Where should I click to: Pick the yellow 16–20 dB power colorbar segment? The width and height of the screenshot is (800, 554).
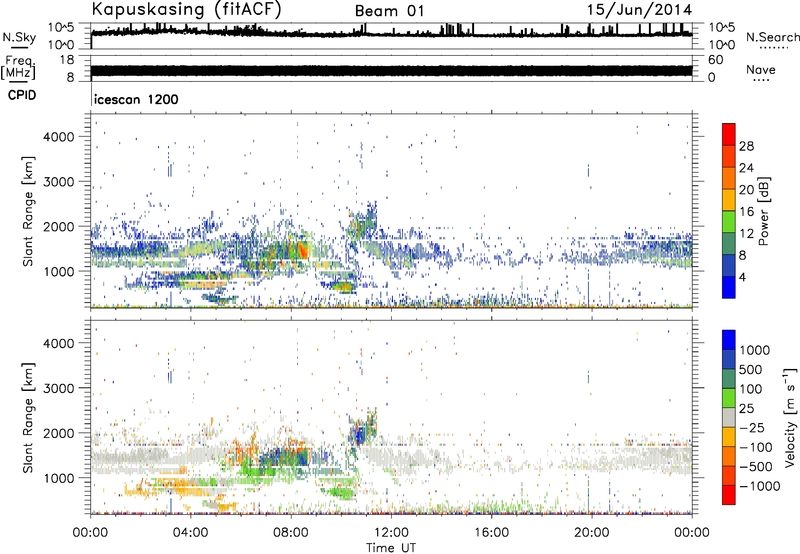(729, 200)
